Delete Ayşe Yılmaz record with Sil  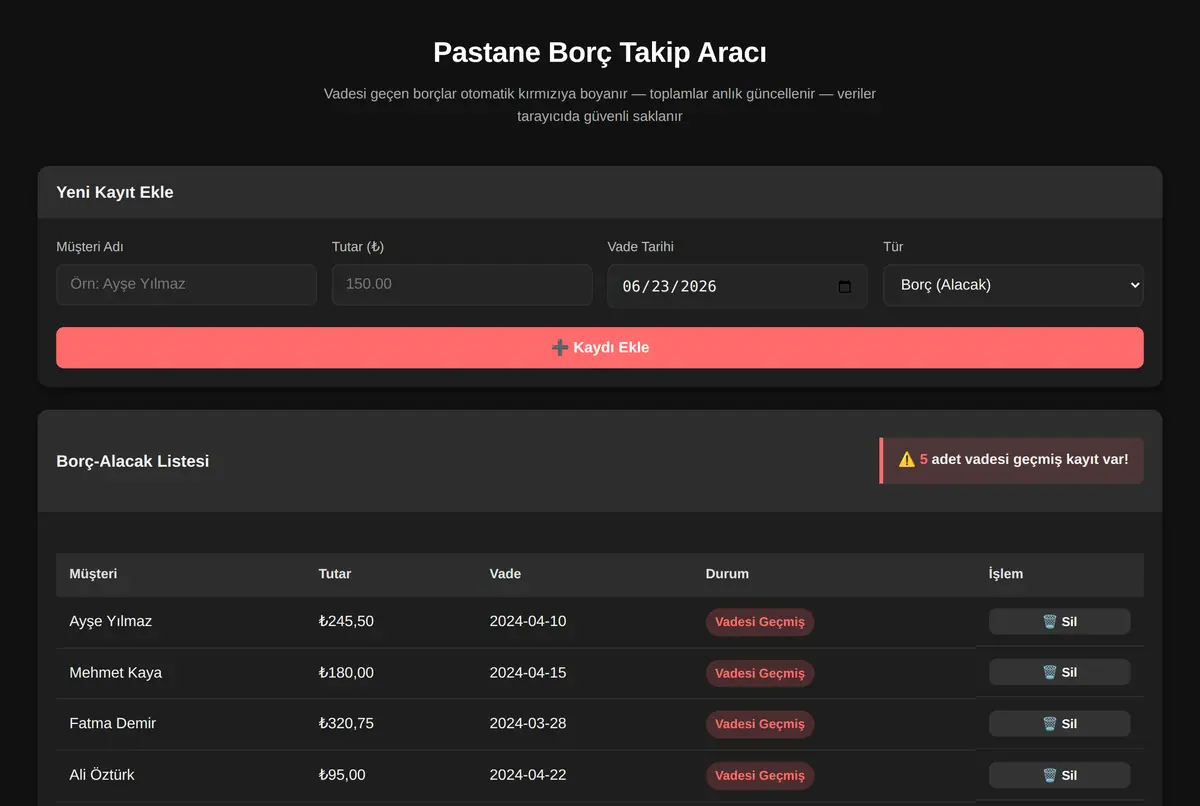[x=1060, y=621]
